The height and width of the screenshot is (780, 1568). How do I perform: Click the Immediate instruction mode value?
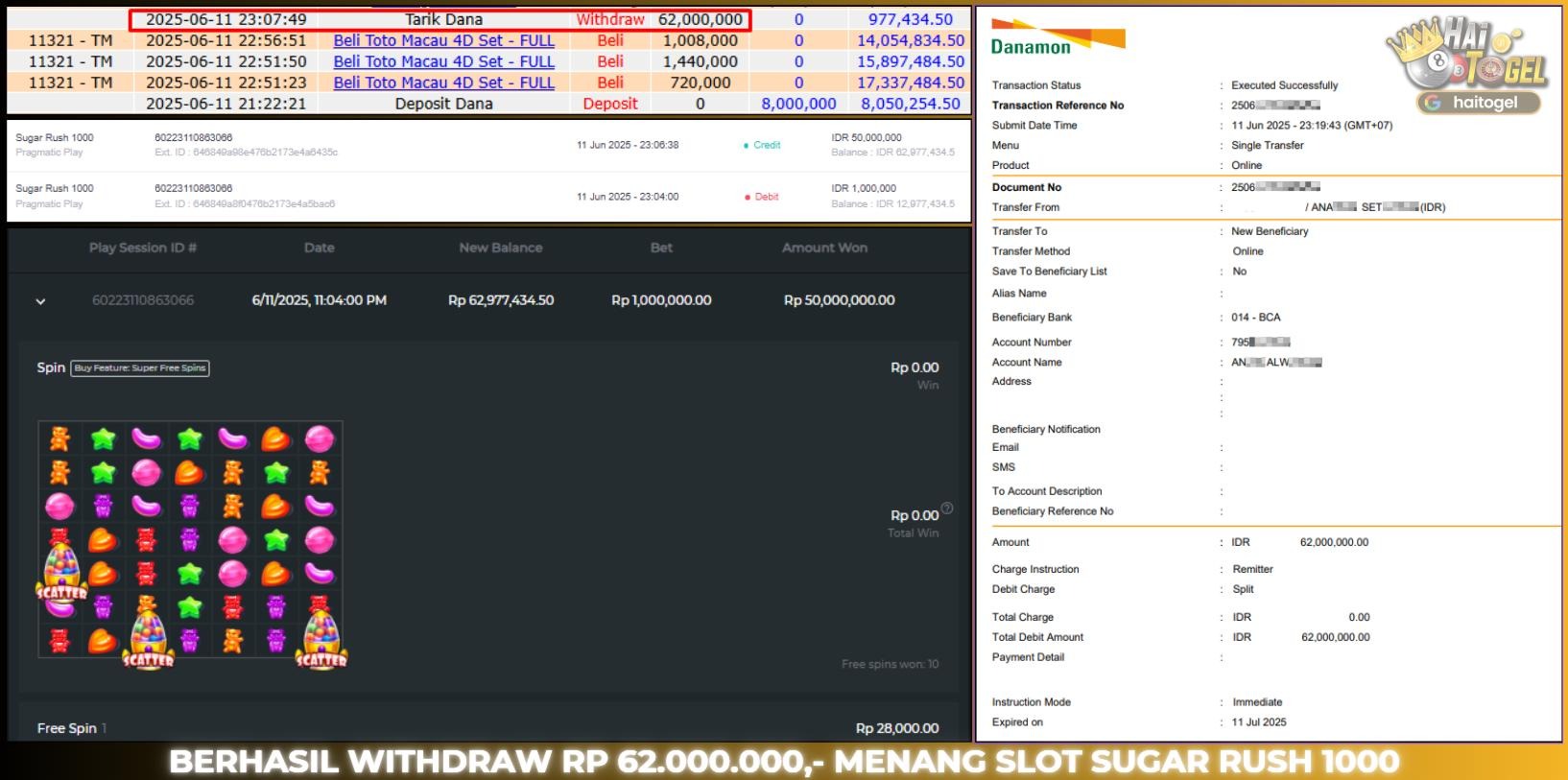(1257, 702)
